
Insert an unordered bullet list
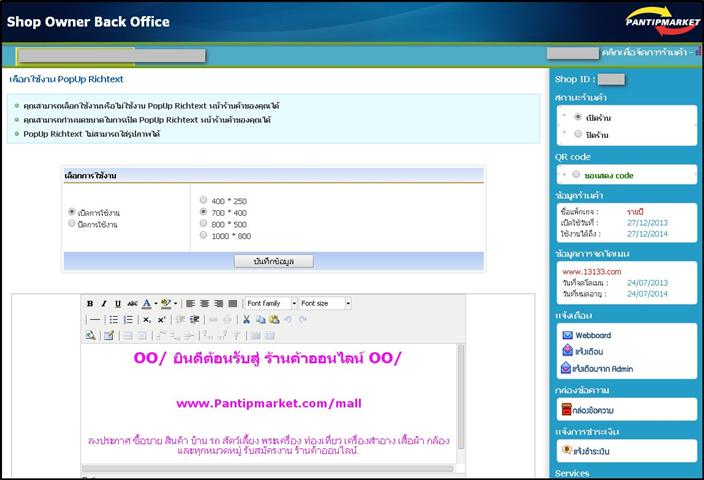114,320
